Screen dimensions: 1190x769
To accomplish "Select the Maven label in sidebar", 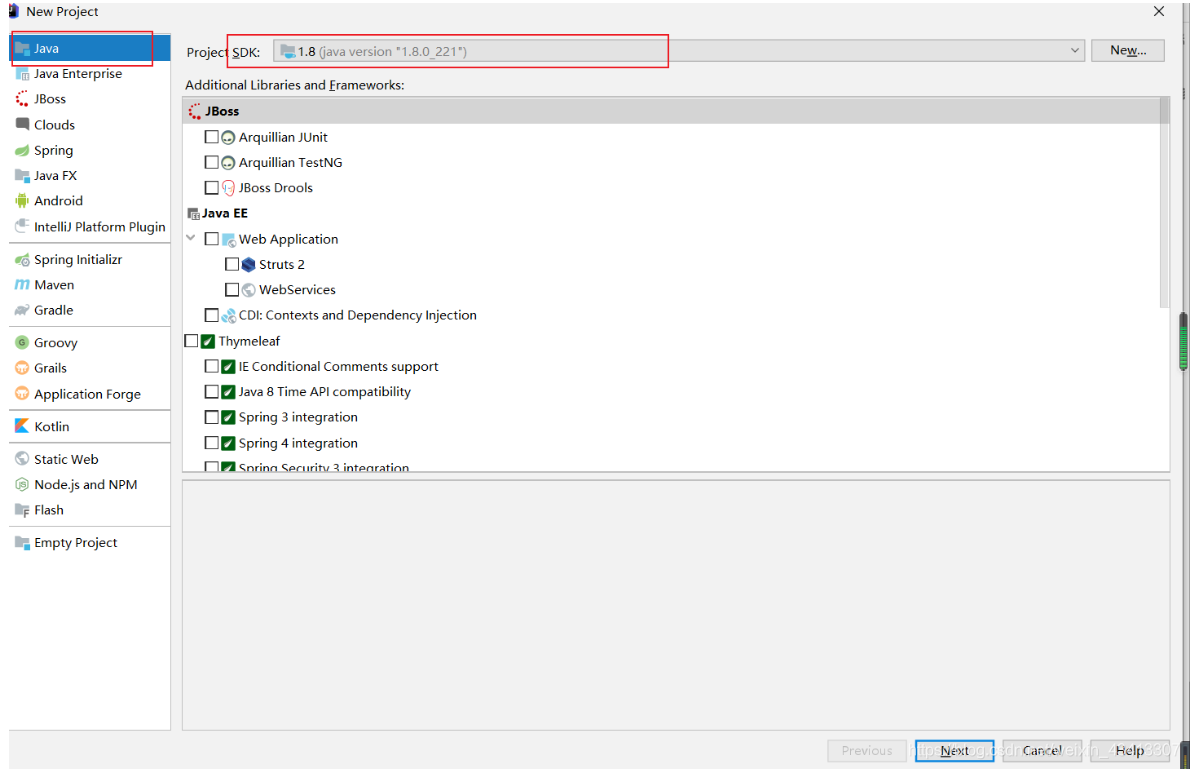I will coord(54,285).
